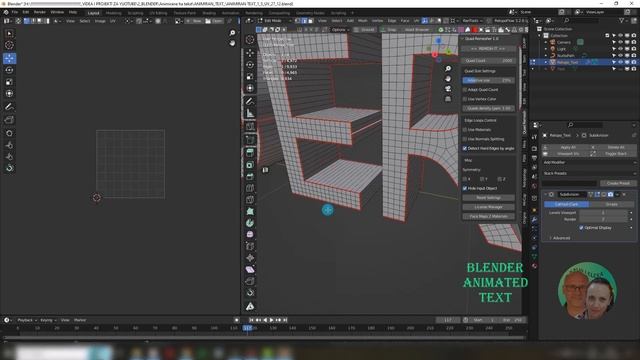Enable Use Materials checkbox
The width and height of the screenshot is (640, 360).
(465, 130)
